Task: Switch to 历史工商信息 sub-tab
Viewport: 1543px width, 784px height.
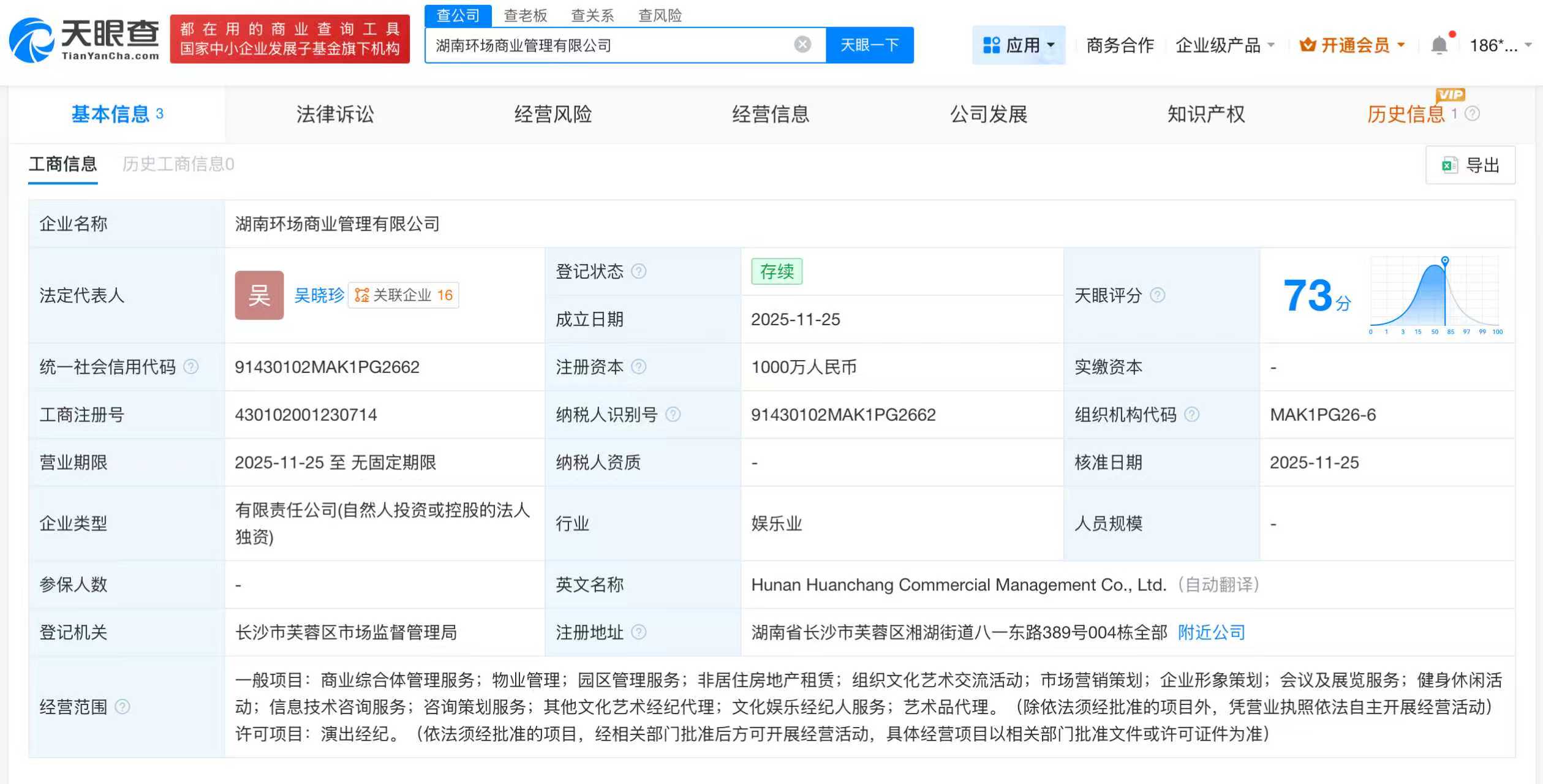Action: coord(176,164)
